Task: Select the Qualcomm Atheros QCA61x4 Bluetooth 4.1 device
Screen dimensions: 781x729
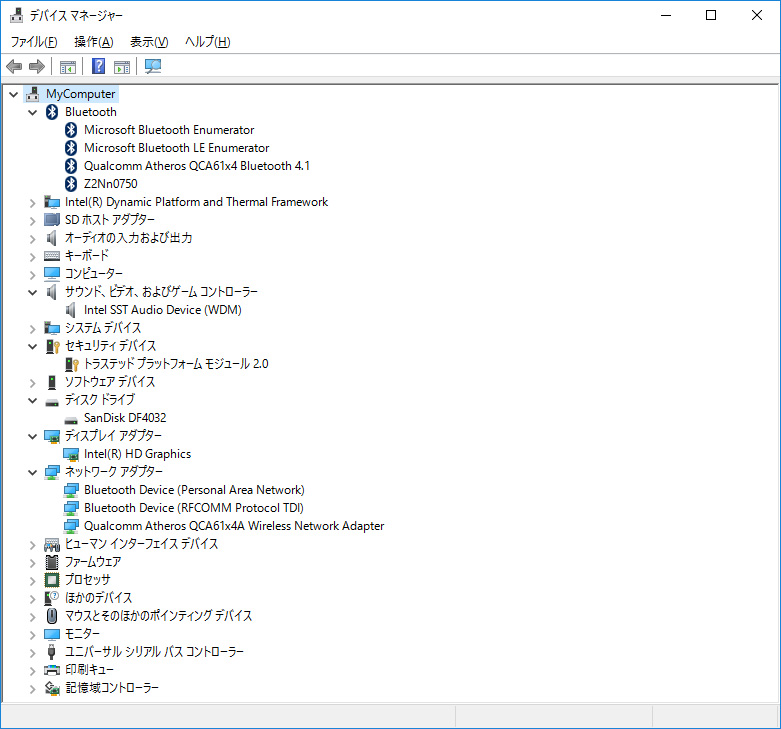Action: (x=196, y=166)
